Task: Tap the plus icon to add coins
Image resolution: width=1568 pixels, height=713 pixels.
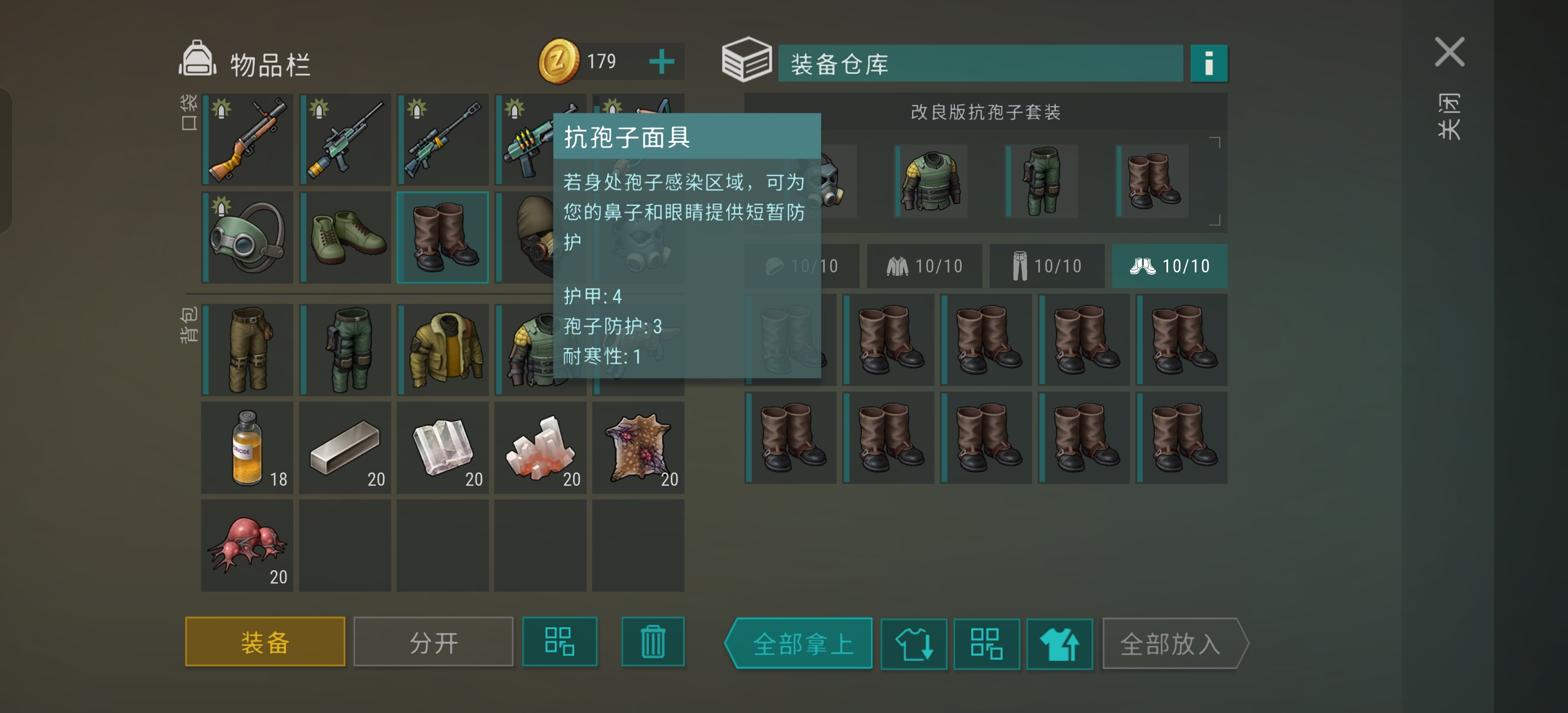Action: [661, 61]
